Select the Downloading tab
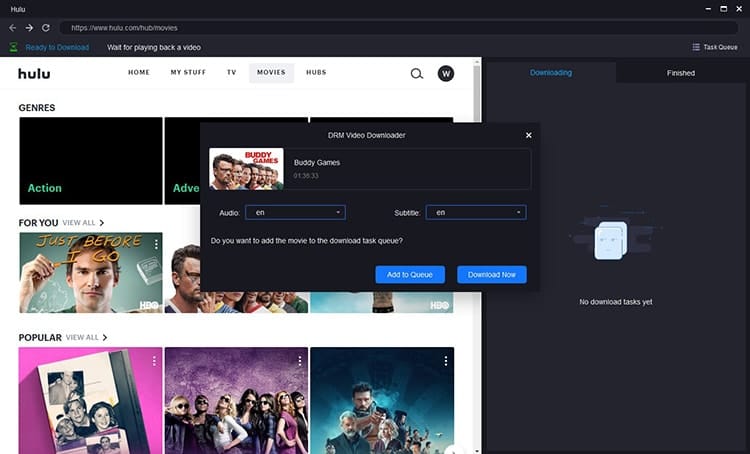750x454 pixels. (x=551, y=73)
